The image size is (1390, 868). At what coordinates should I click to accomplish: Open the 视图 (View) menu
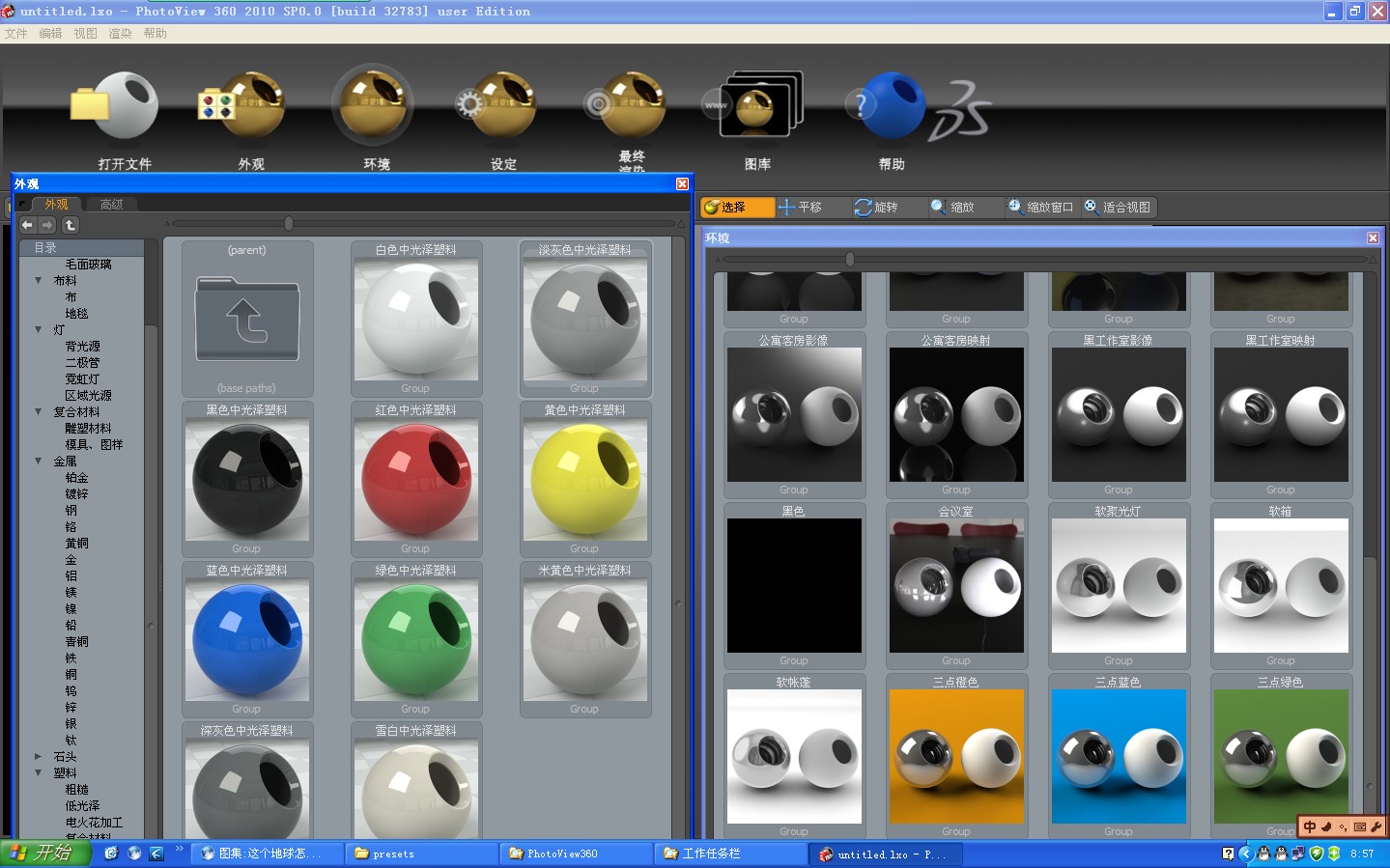pos(85,34)
